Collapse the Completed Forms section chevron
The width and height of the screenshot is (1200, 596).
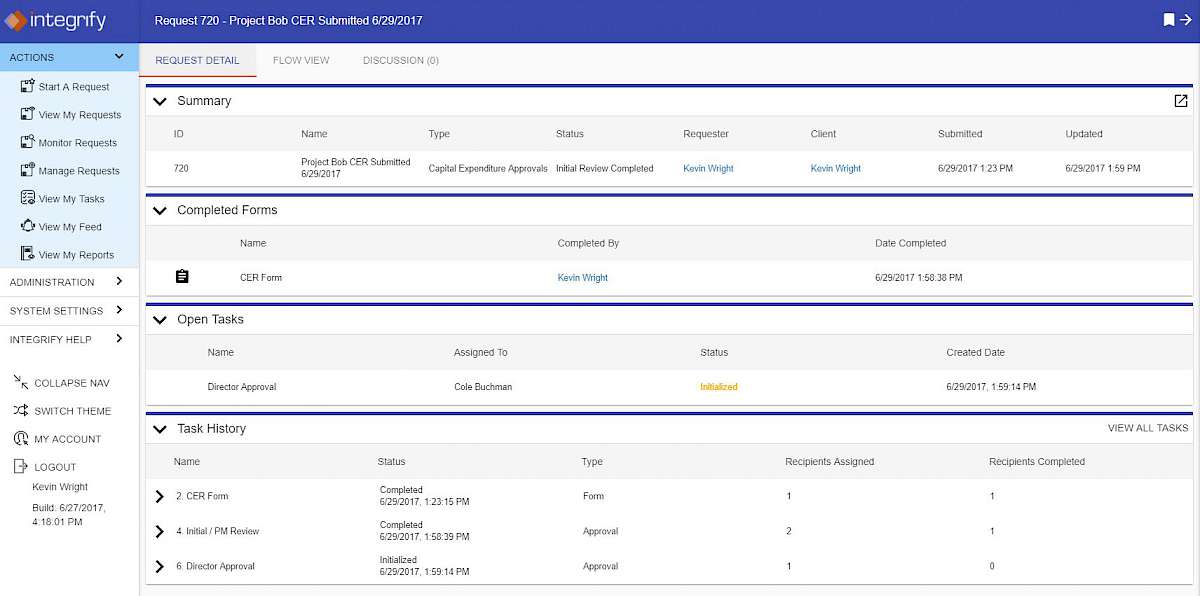[159, 210]
